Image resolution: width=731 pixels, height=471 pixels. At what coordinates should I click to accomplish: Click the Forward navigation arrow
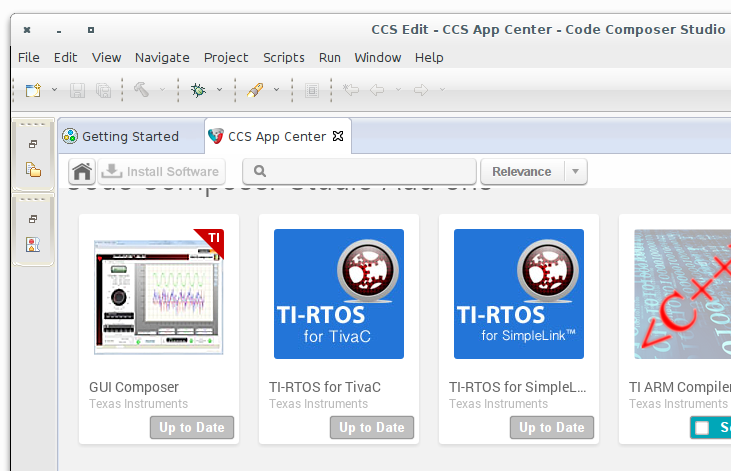pos(421,90)
